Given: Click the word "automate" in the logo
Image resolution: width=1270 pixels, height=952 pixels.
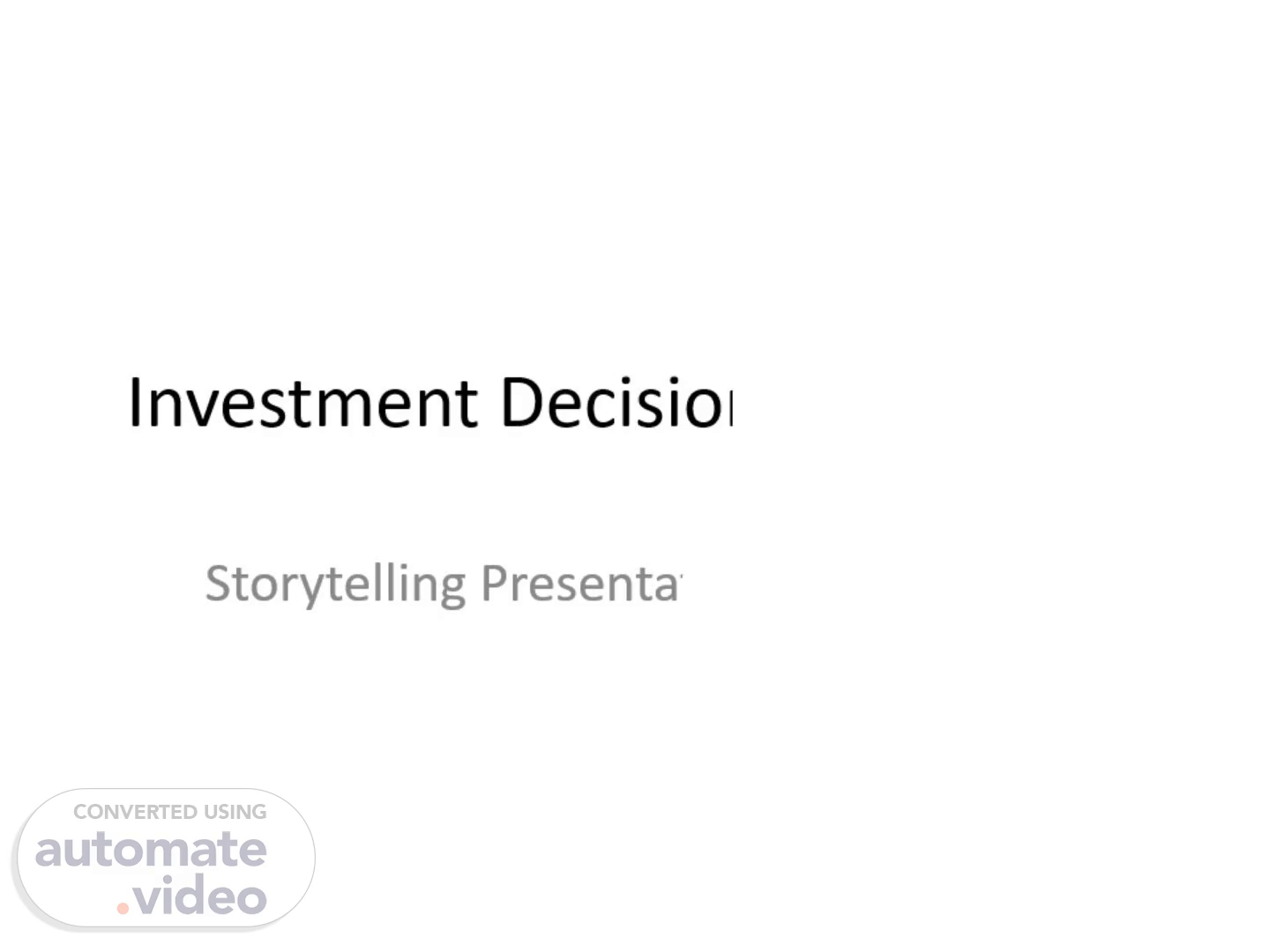Looking at the screenshot, I should tap(151, 850).
